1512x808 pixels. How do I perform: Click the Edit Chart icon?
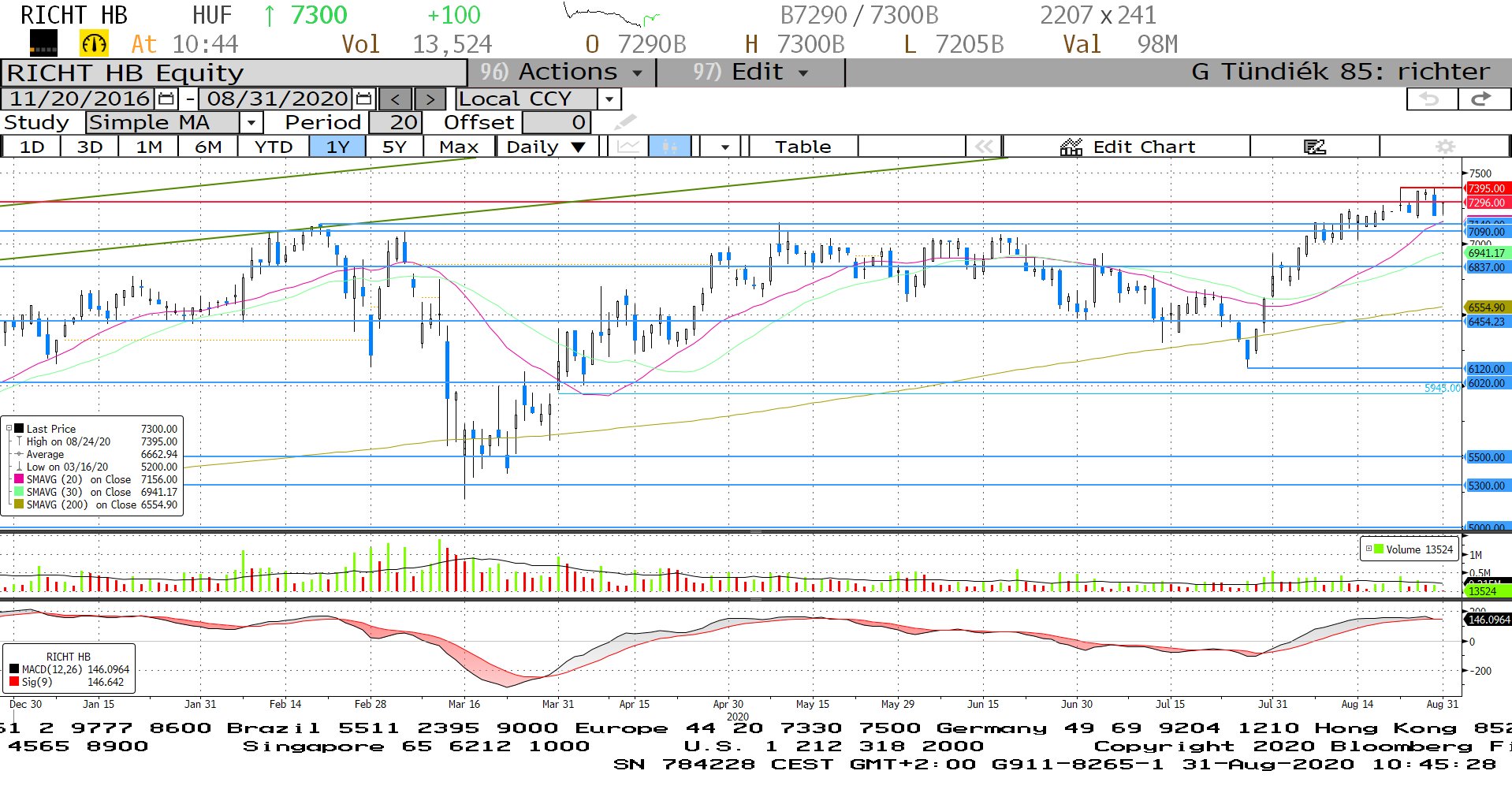point(1071,147)
